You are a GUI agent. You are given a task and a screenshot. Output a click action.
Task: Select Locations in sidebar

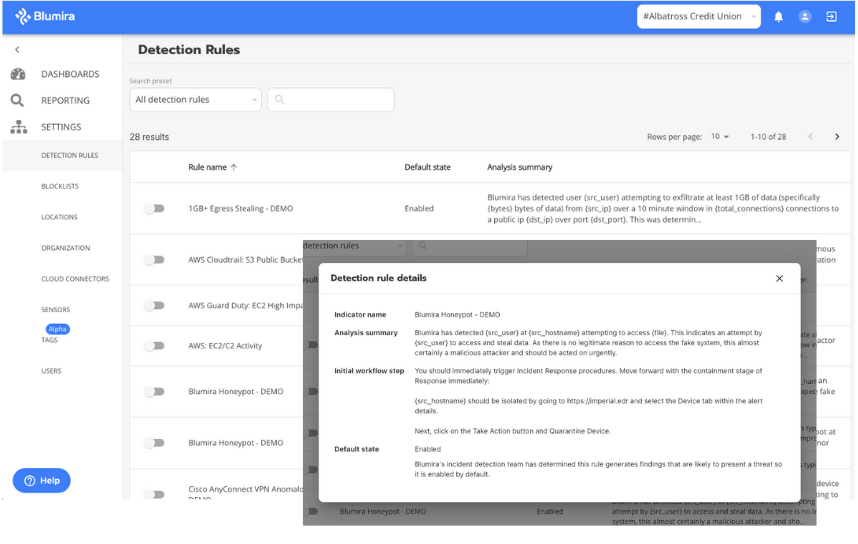pyautogui.click(x=59, y=217)
